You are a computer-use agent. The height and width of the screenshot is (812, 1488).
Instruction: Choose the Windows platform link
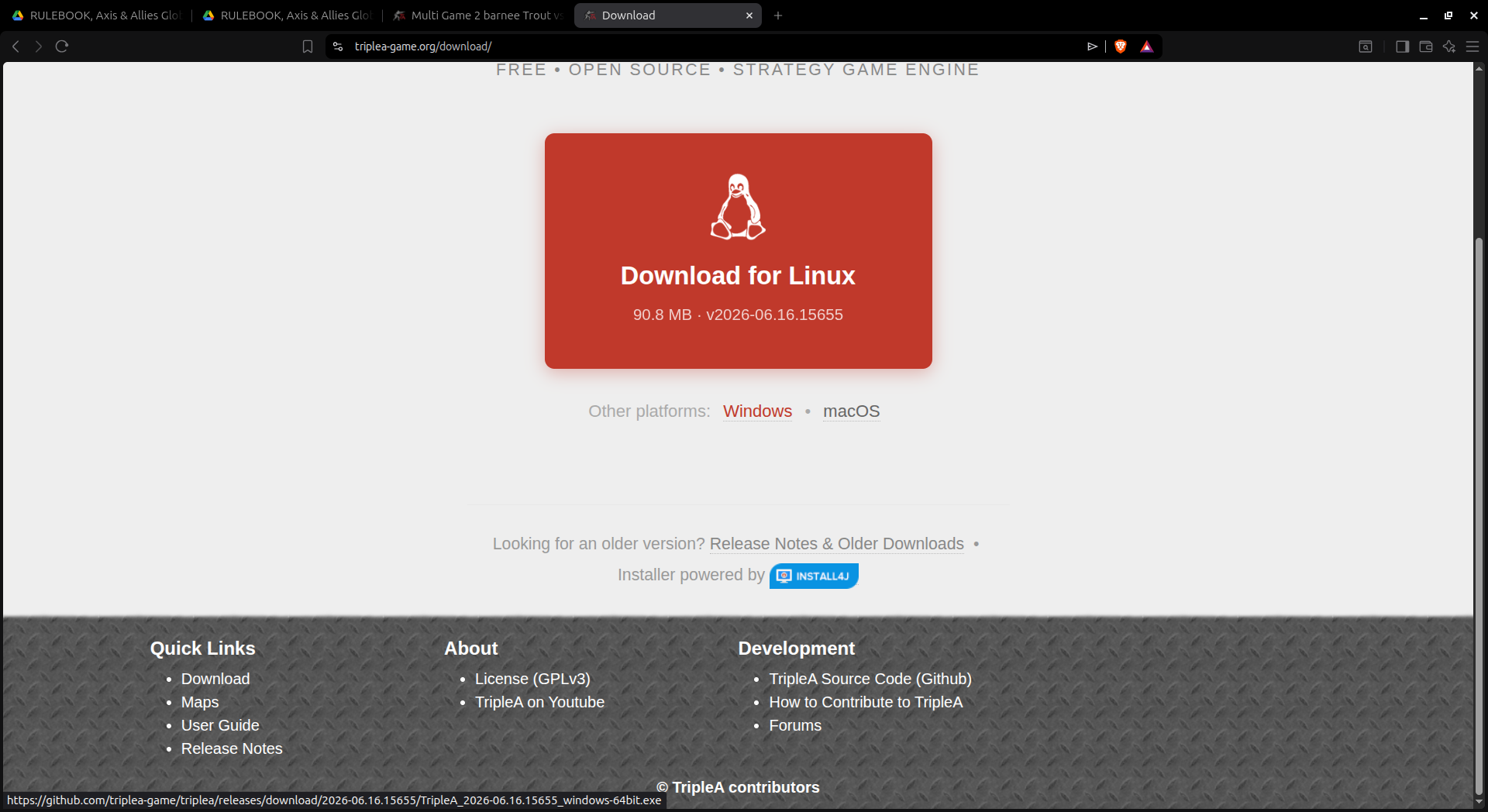[x=757, y=411]
